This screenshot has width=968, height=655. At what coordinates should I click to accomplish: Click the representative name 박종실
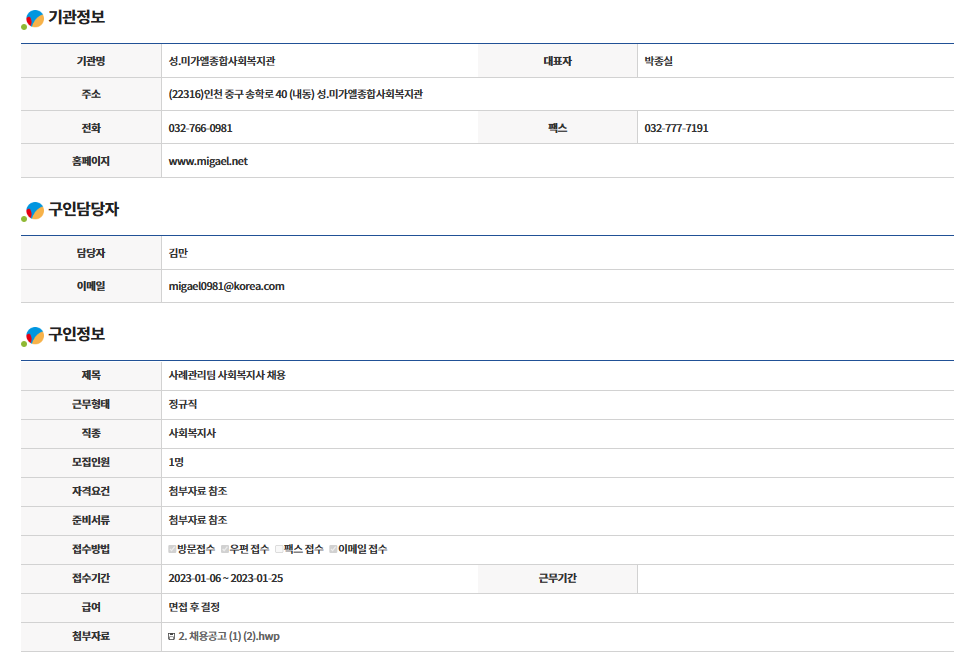(659, 61)
